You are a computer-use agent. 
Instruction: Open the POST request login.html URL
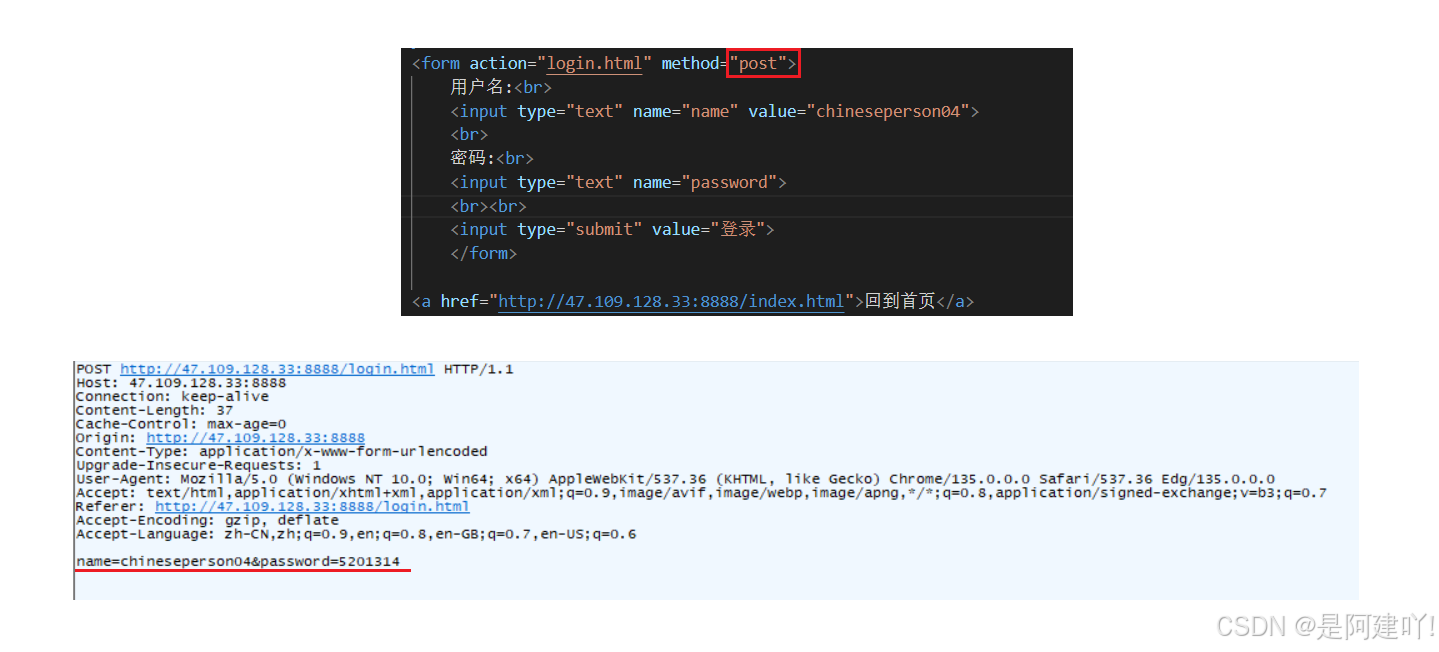coord(277,369)
